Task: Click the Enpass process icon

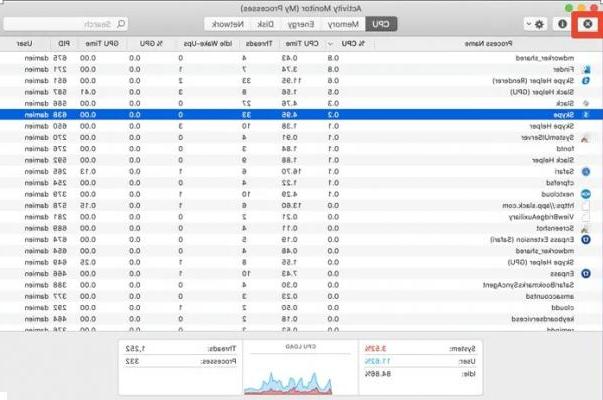Action: pyautogui.click(x=586, y=274)
